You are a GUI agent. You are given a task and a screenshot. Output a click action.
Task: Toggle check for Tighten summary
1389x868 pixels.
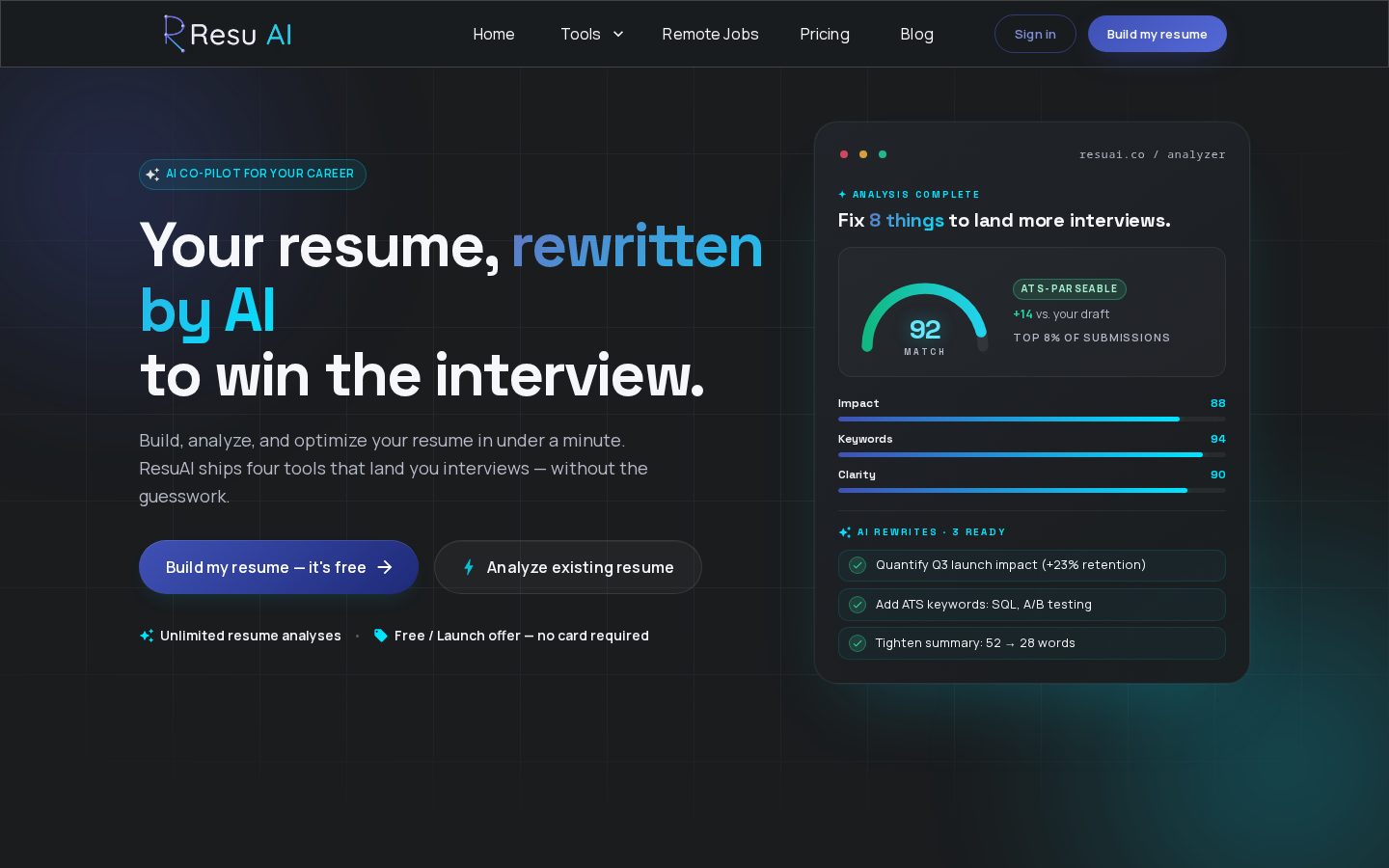[x=857, y=643]
